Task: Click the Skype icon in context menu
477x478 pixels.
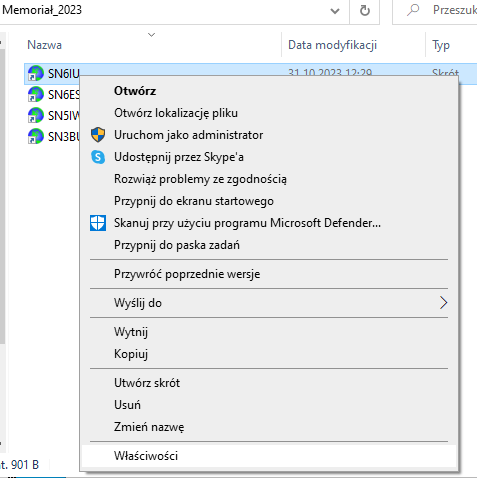Action: pyautogui.click(x=98, y=157)
